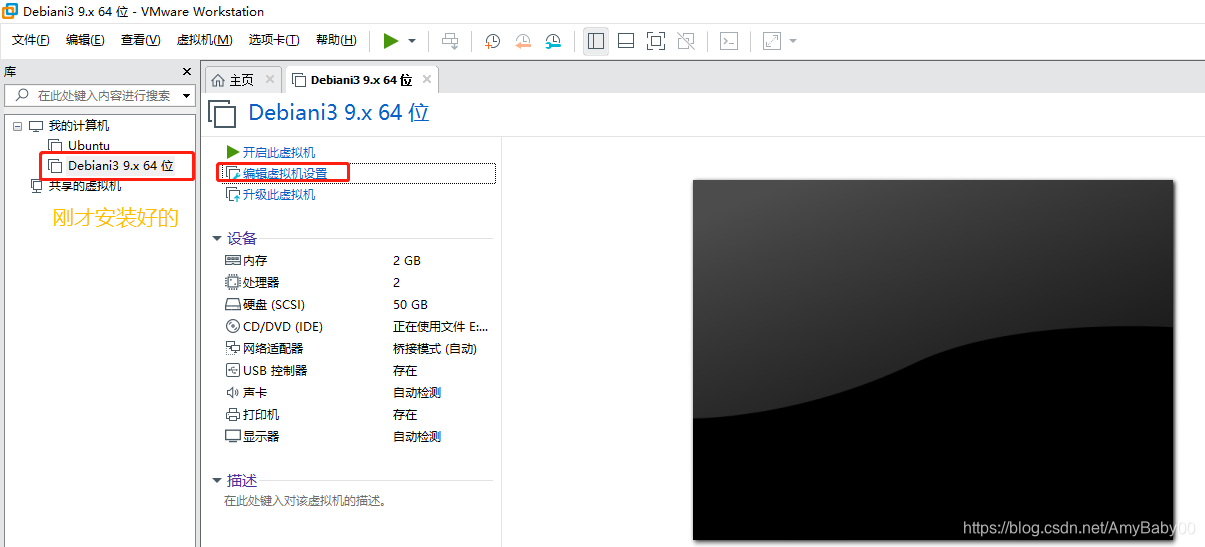Open the 帮助(H) menu
The image size is (1205, 547).
coord(336,40)
